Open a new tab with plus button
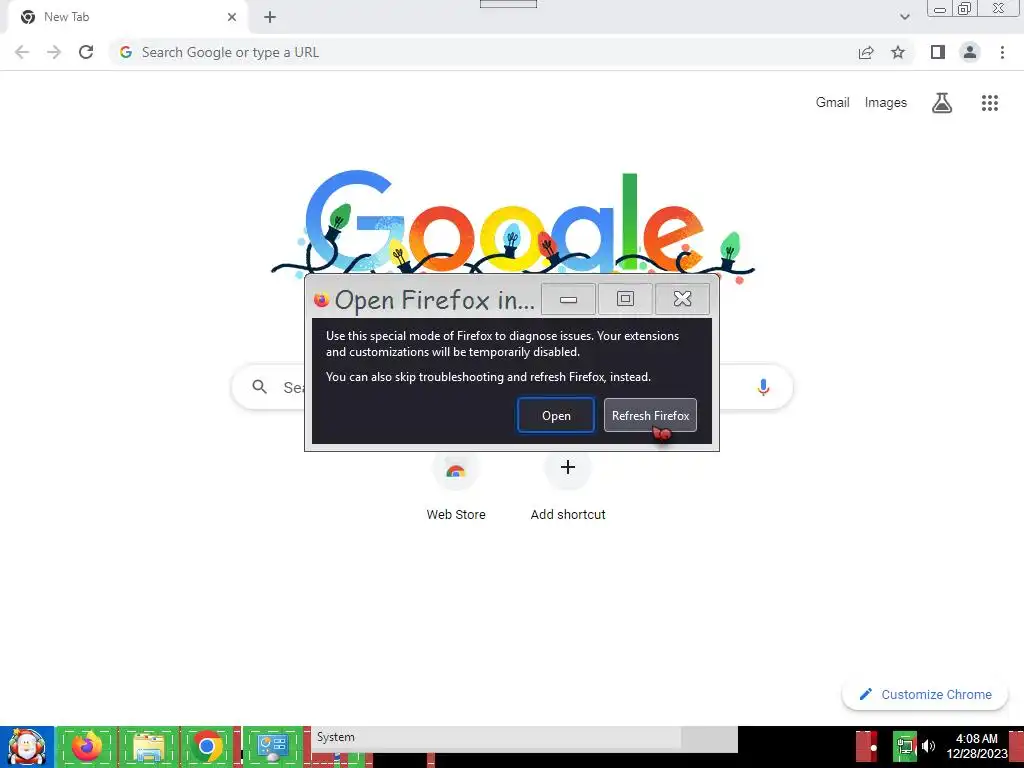Screen dimensions: 1024x768 pos(270,17)
